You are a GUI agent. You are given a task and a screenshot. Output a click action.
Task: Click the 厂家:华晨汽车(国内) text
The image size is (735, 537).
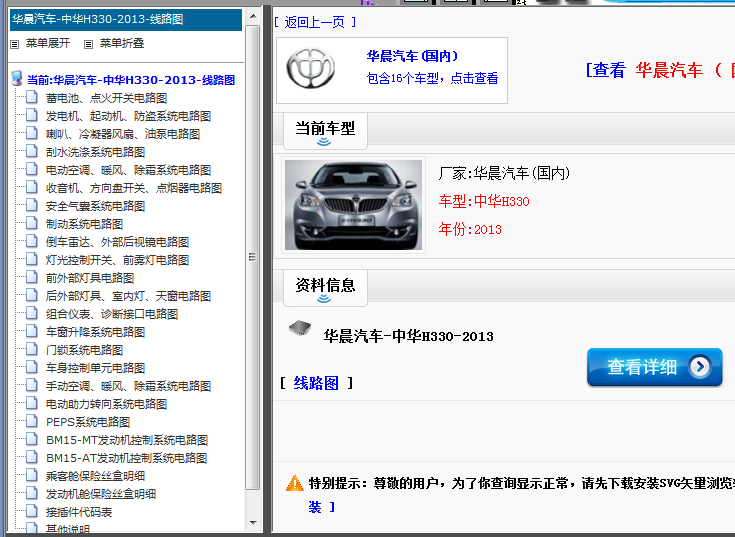[504, 173]
